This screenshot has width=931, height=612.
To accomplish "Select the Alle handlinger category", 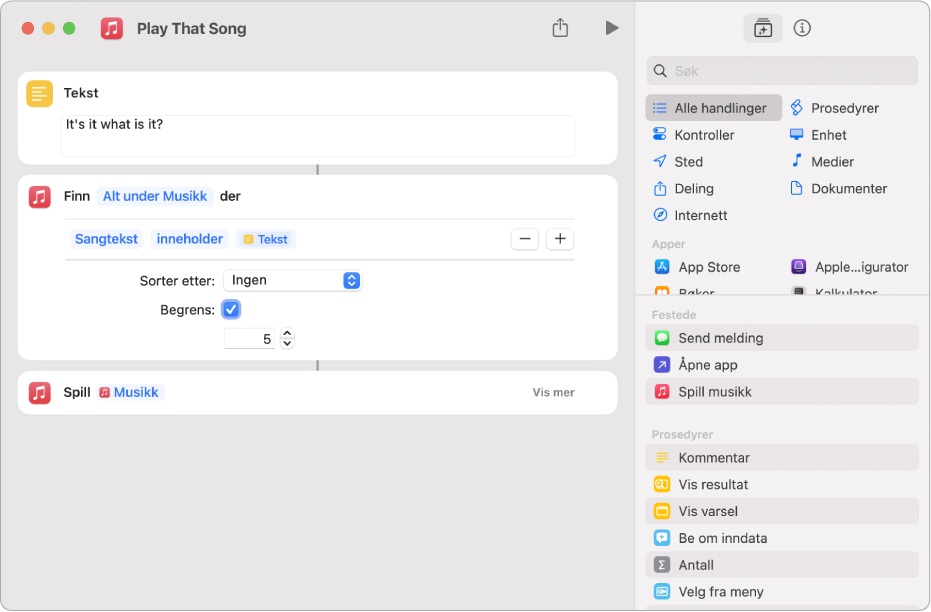I will [713, 108].
